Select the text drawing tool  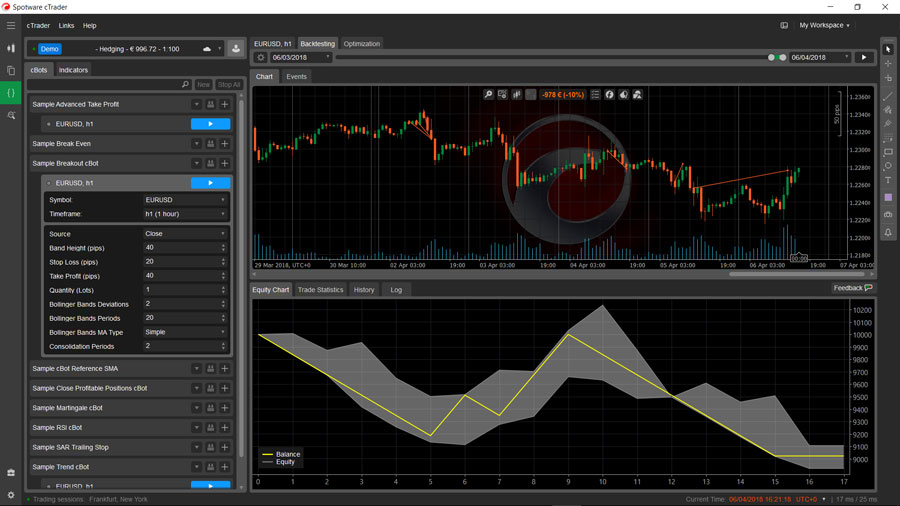coord(888,180)
